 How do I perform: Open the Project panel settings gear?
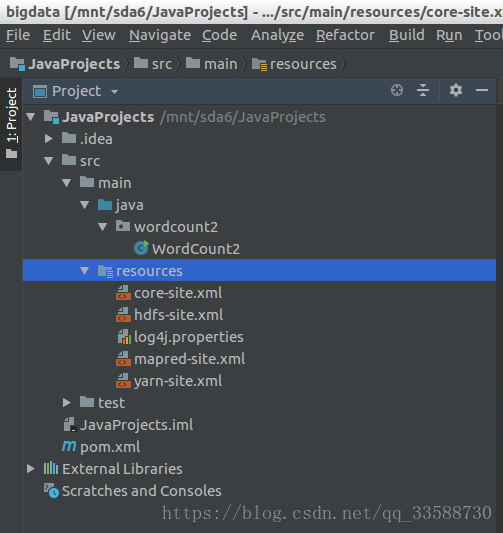point(455,90)
